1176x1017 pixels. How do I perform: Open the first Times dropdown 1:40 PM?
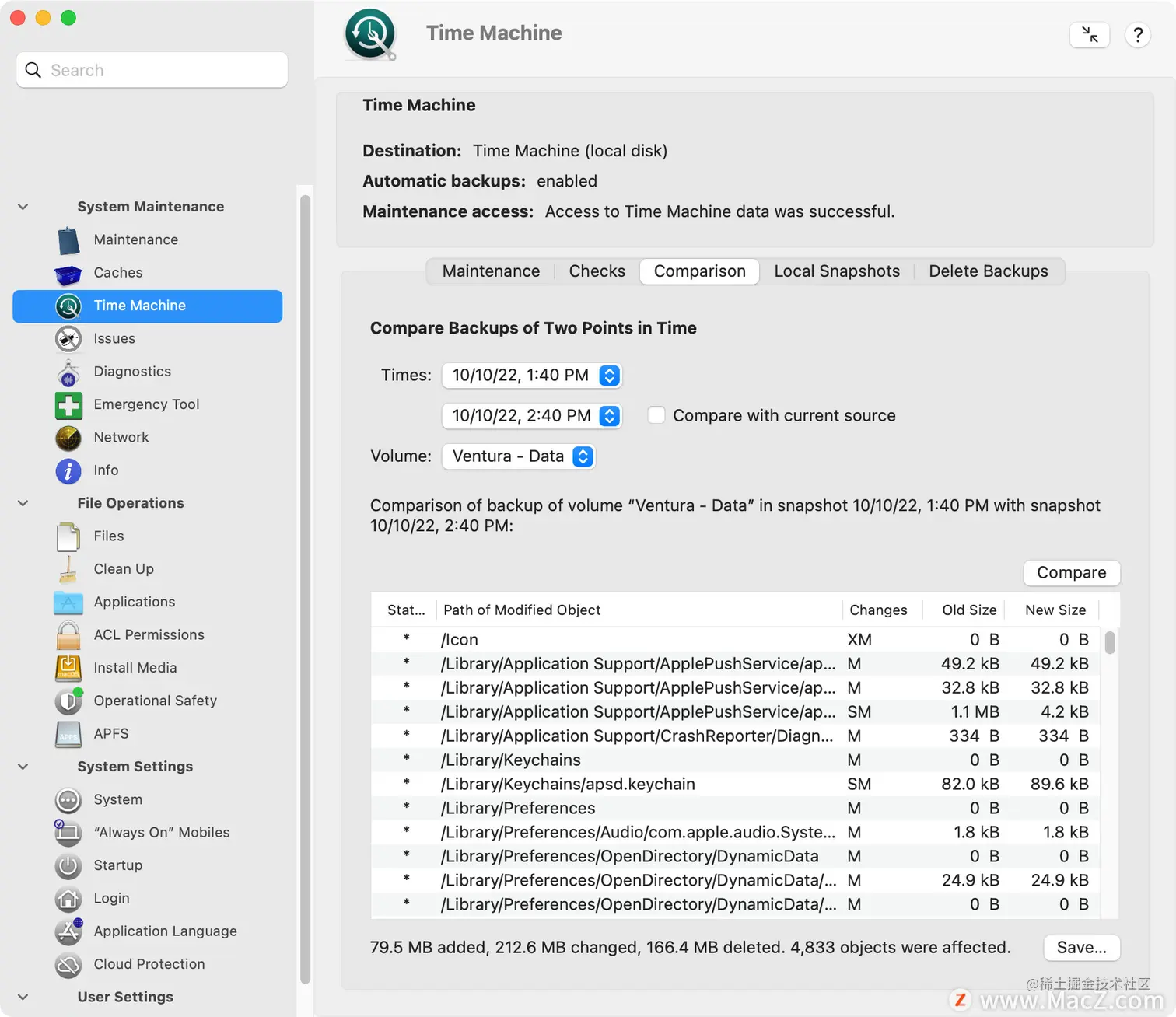(532, 376)
